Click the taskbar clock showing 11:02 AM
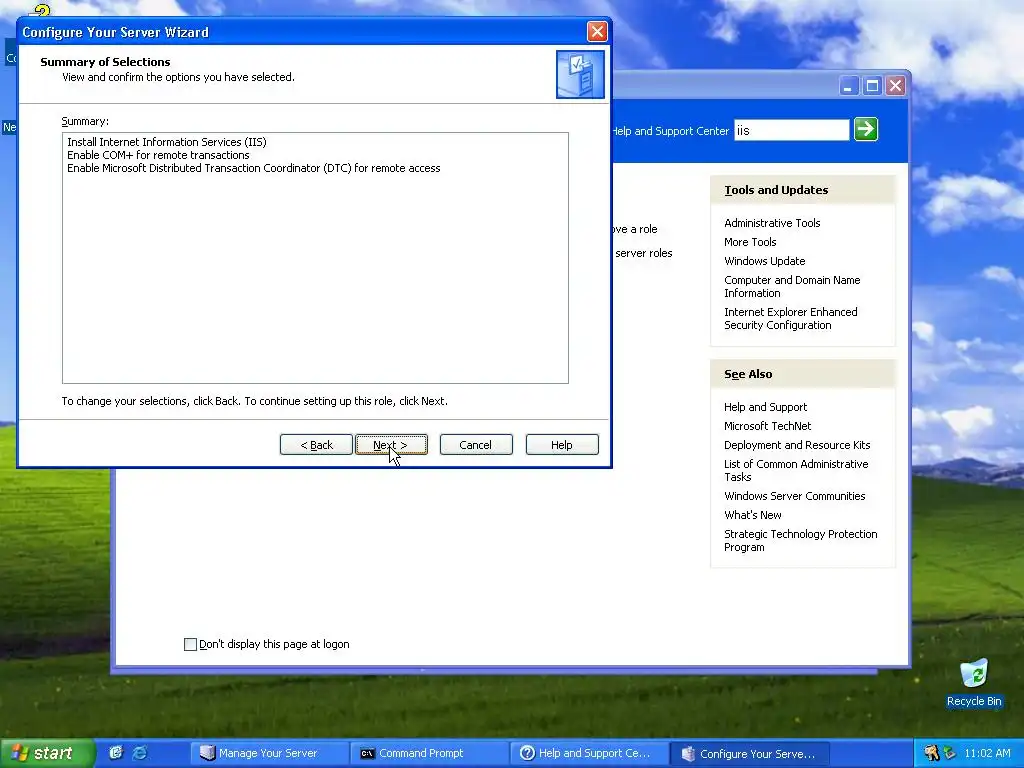Viewport: 1024px width, 768px height. (x=987, y=753)
